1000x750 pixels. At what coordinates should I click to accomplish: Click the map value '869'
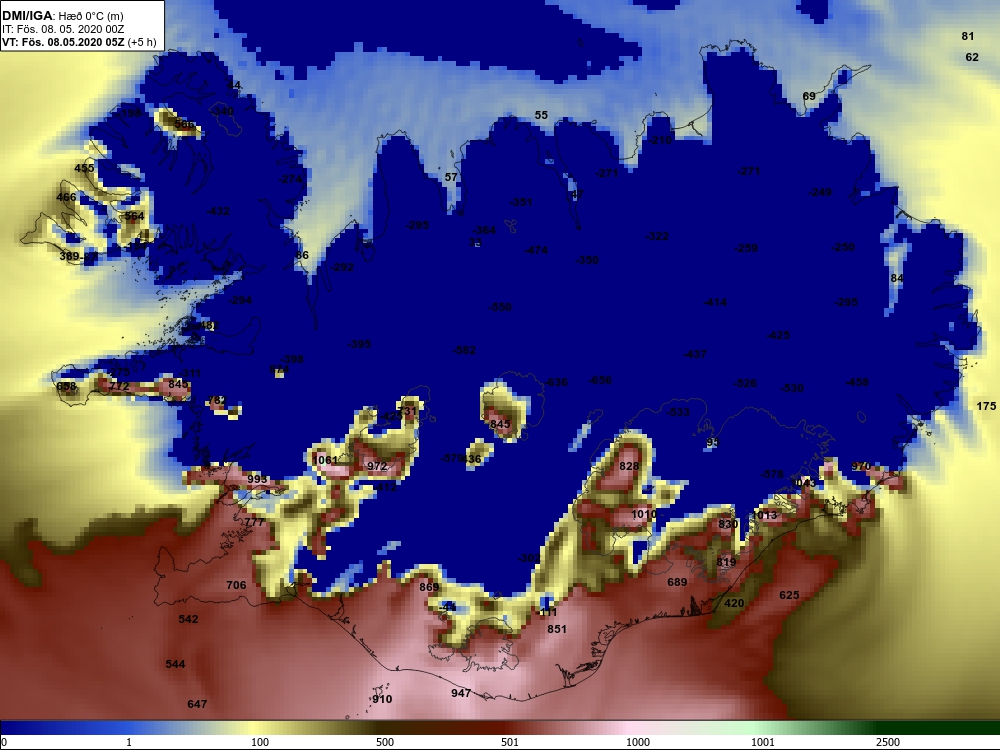coord(429,587)
